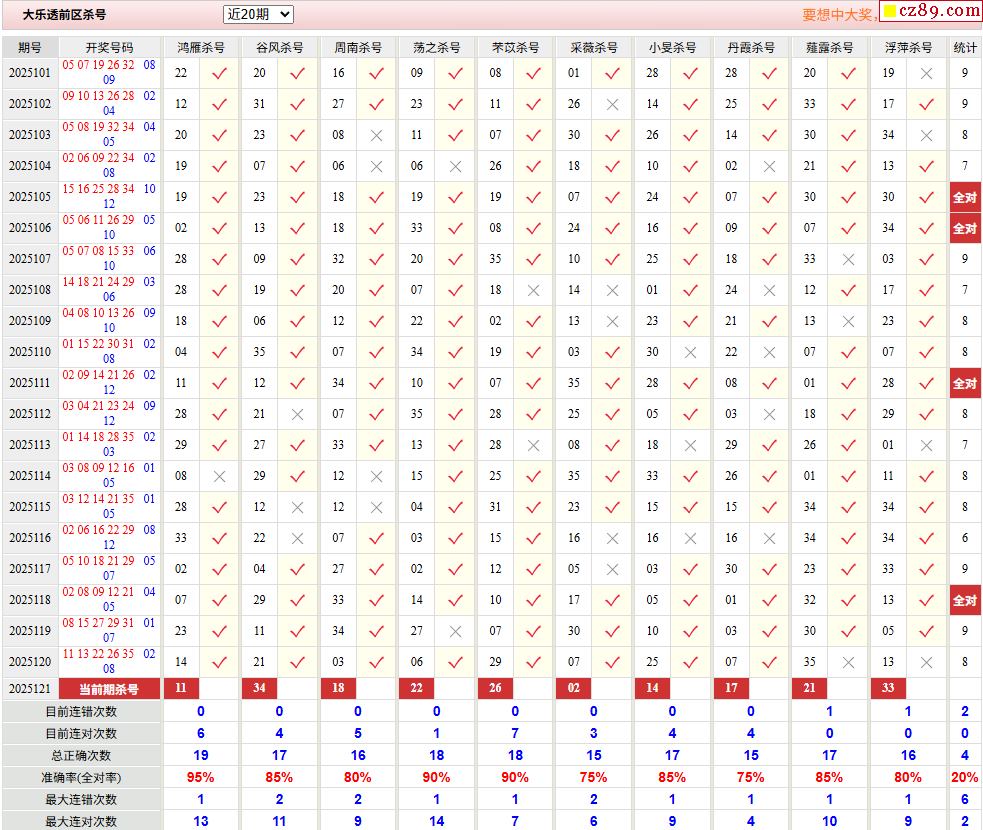Click the 浮萍杀号 cross mark for period 2025101
983x830 pixels.
pos(927,73)
